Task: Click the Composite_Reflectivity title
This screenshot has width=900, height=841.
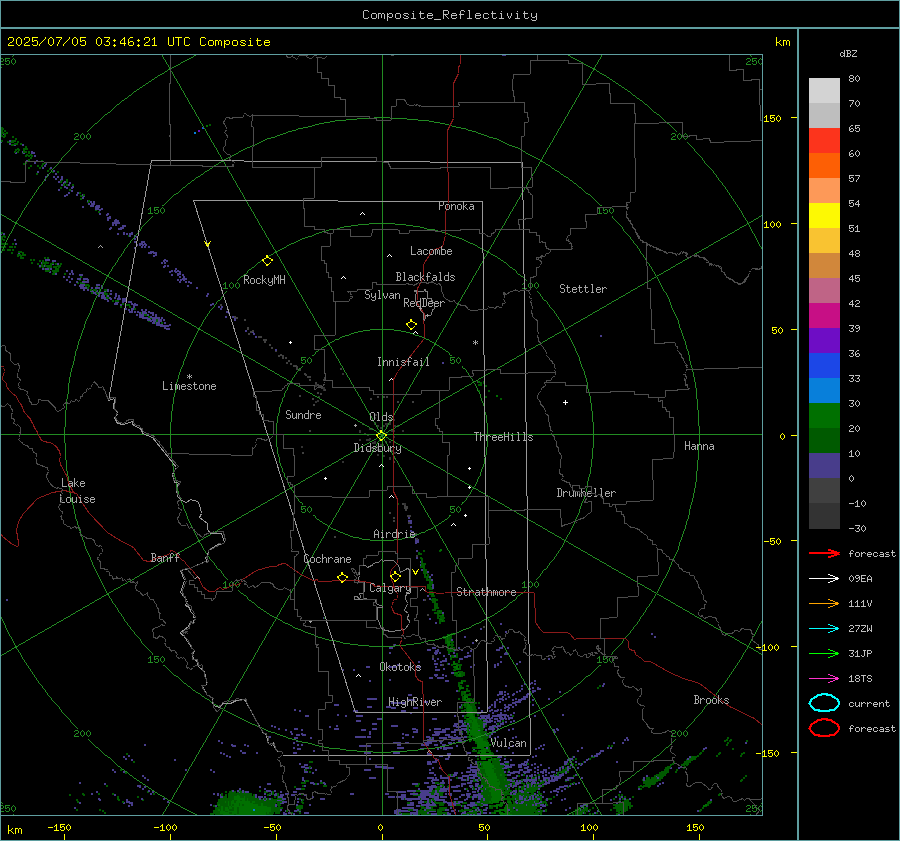Action: pyautogui.click(x=450, y=15)
